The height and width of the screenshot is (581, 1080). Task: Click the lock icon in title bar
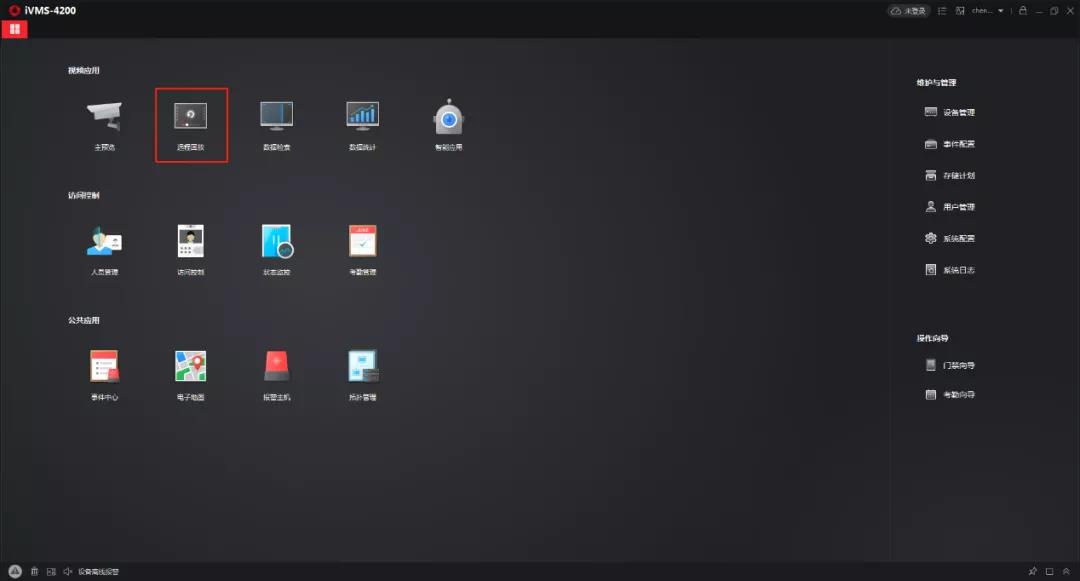[1022, 11]
